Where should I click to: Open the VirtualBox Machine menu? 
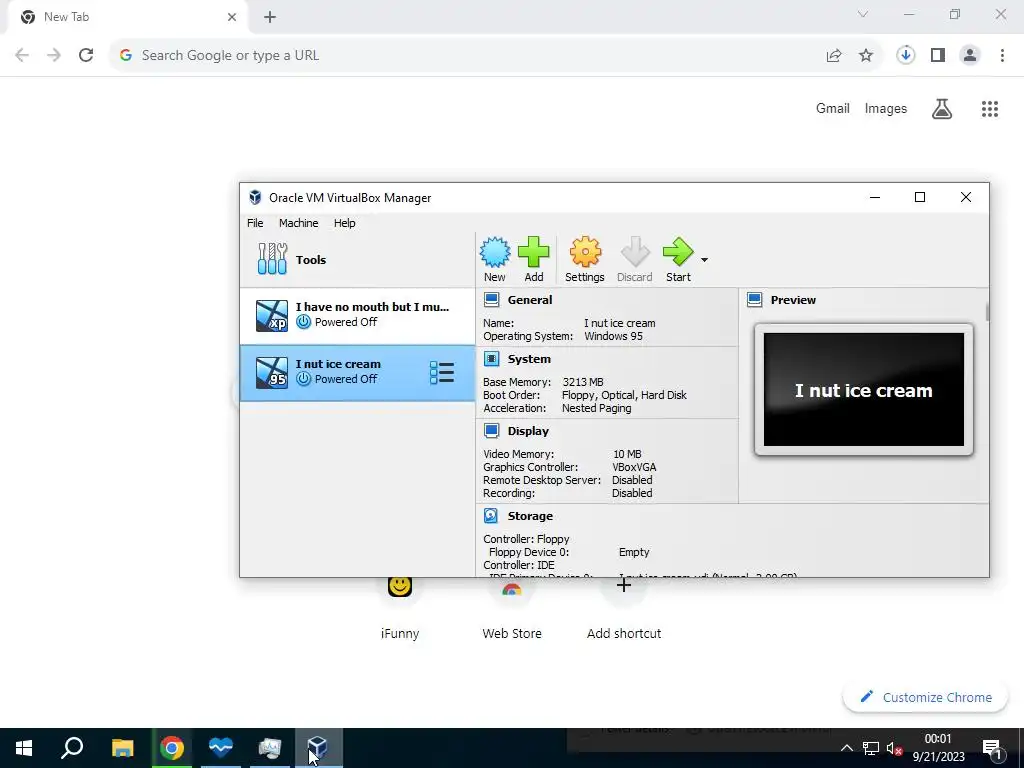(x=298, y=223)
